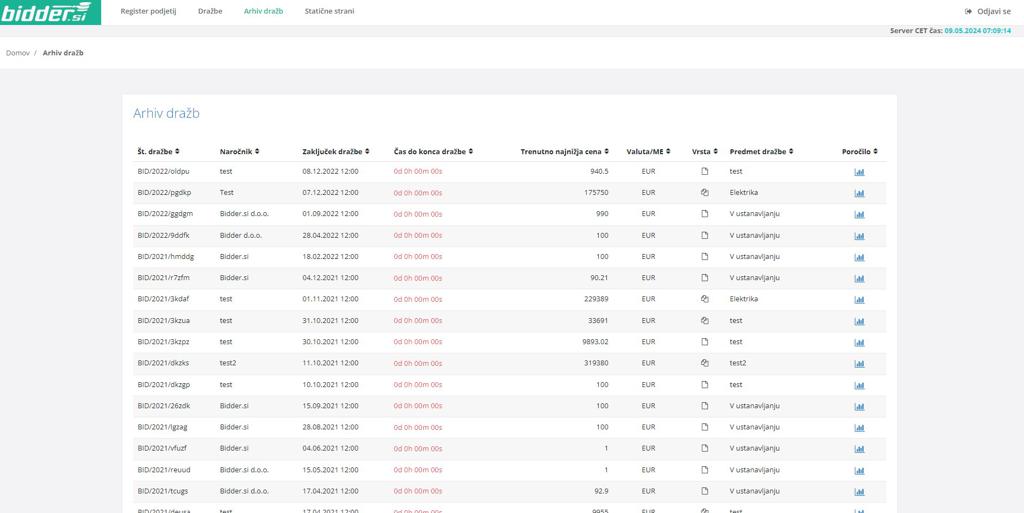Viewport: 1024px width, 513px height.
Task: Open report chart for BID/2021/vfuzf
Action: (859, 449)
